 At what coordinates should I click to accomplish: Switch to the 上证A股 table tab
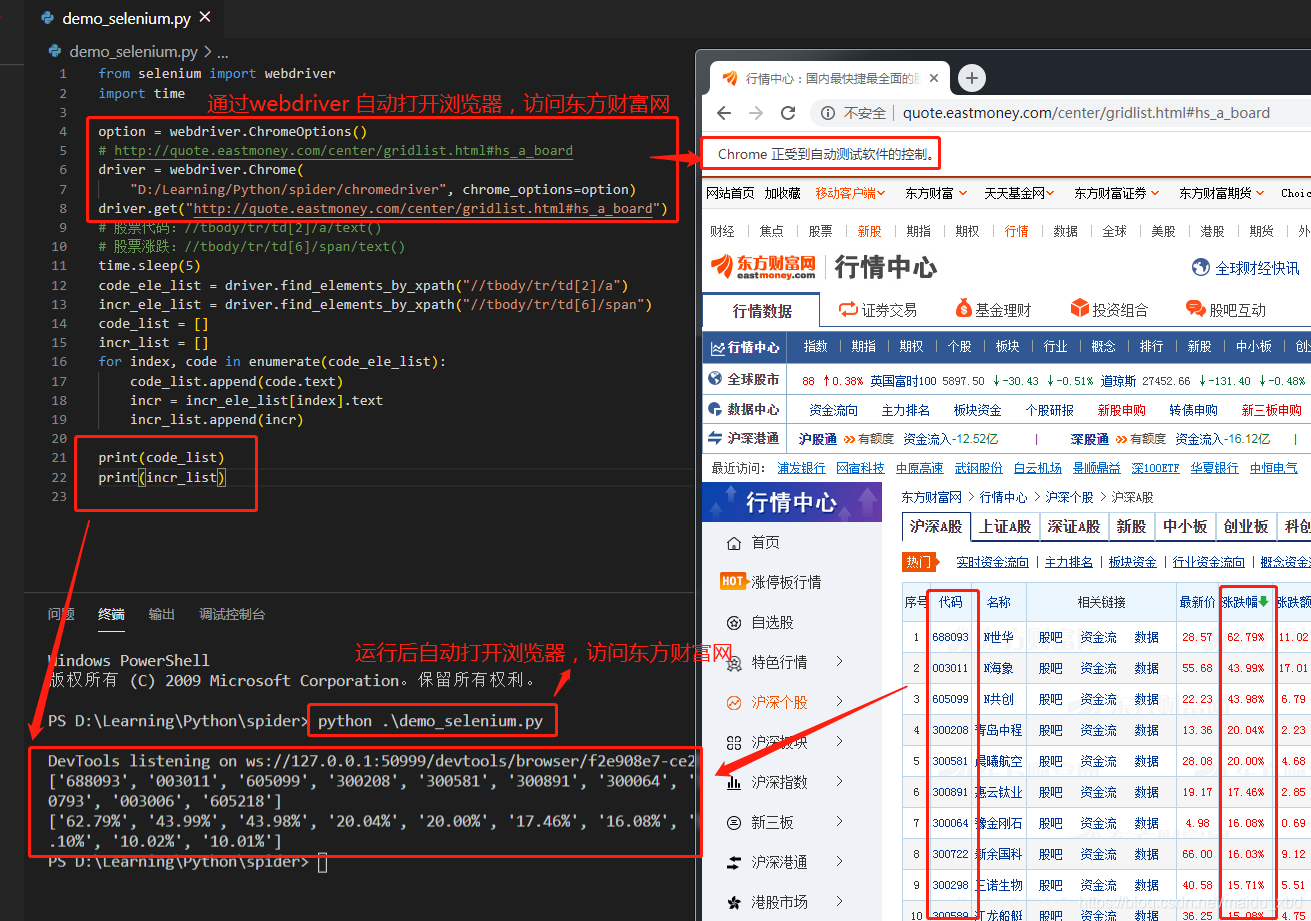coord(1005,526)
